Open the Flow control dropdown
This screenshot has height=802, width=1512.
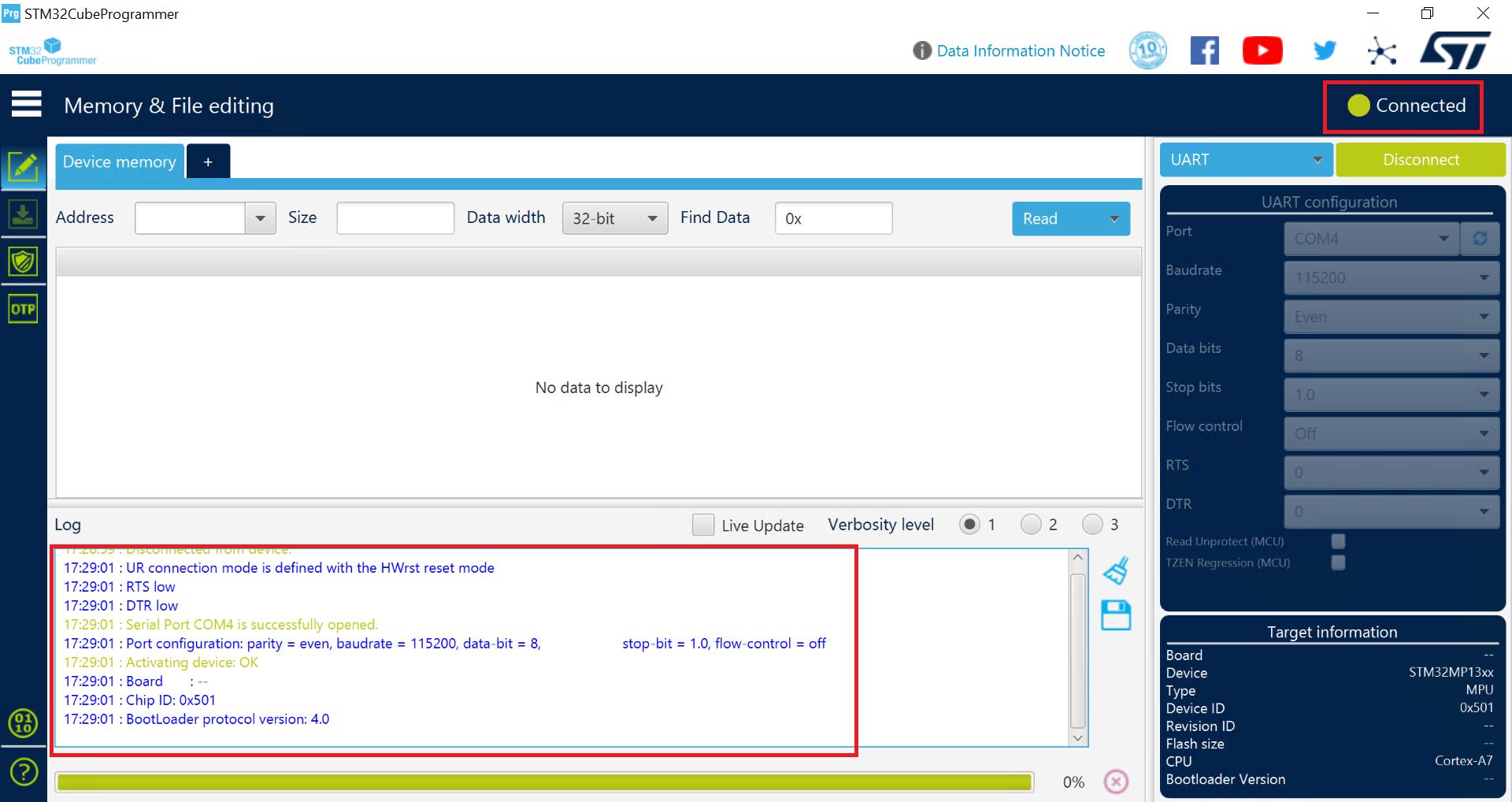pyautogui.click(x=1392, y=433)
